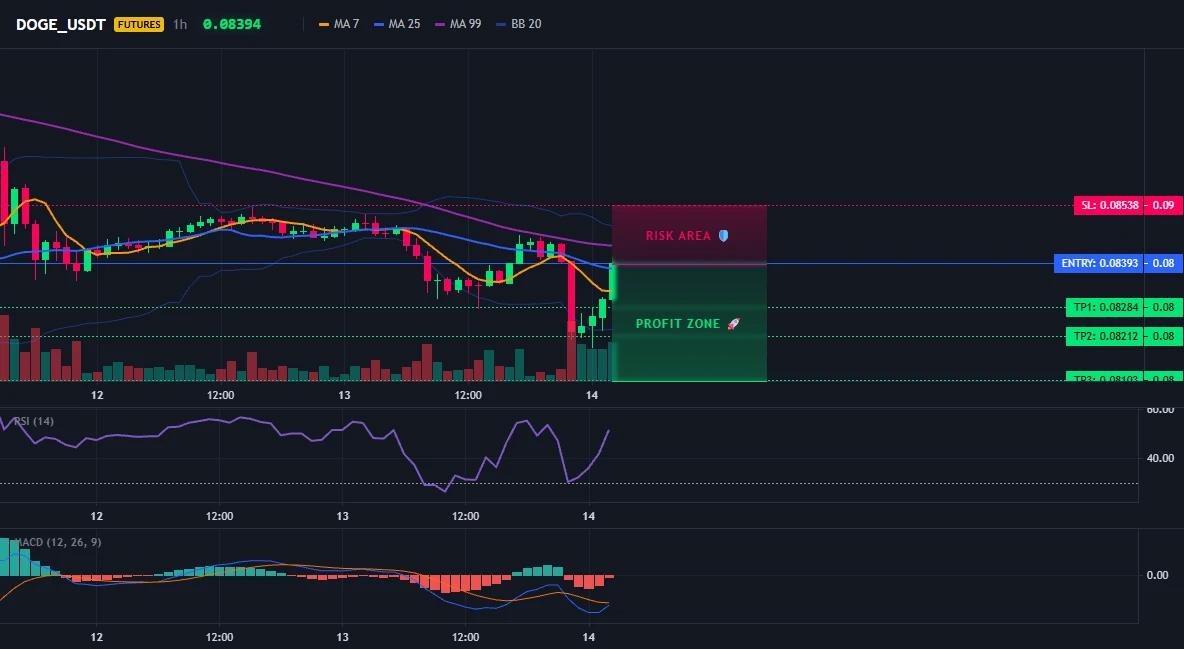
Task: Click the 13 date marker on the main chart axis
Action: click(344, 395)
